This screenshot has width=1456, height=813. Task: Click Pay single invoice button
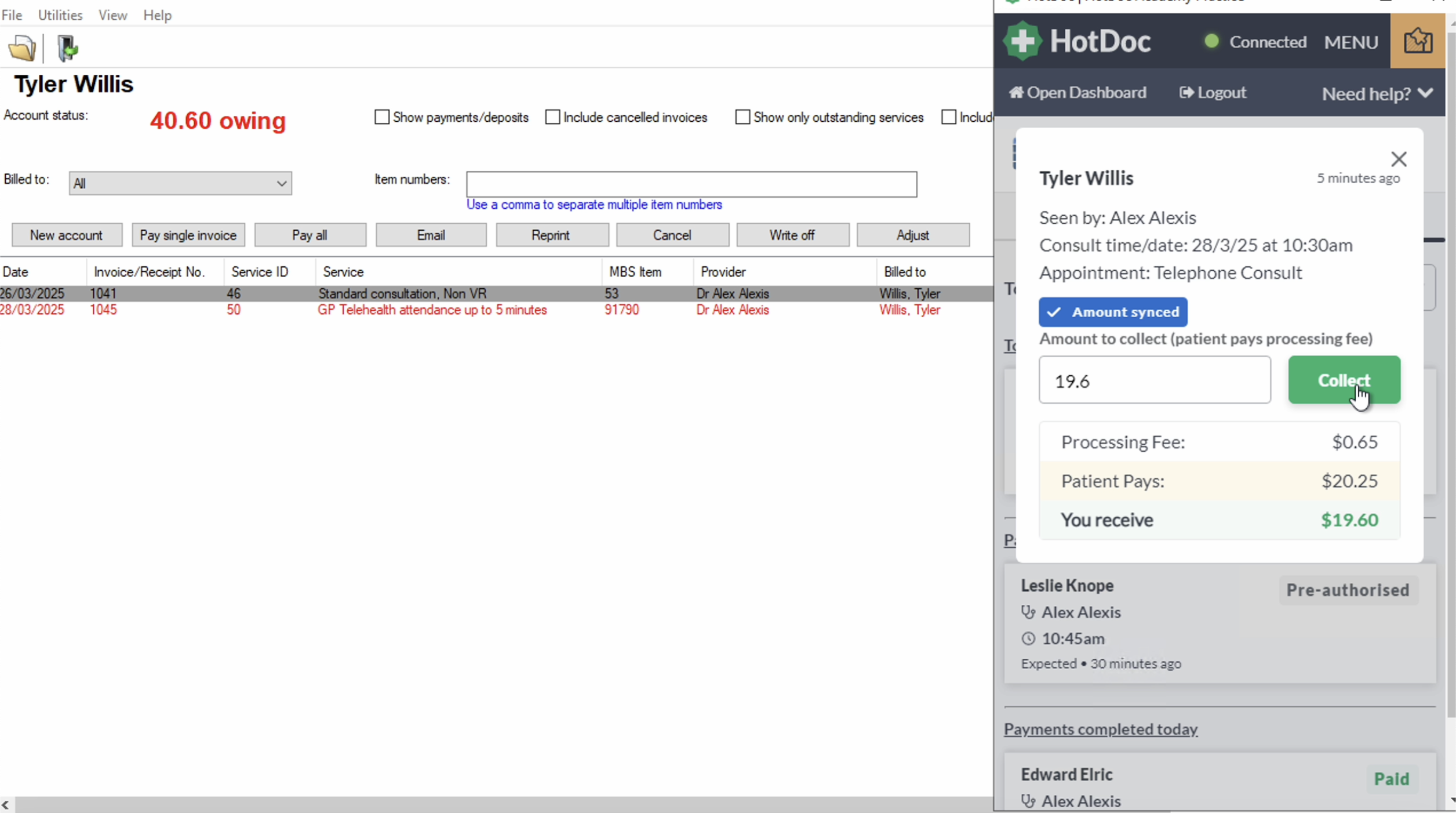pos(188,235)
